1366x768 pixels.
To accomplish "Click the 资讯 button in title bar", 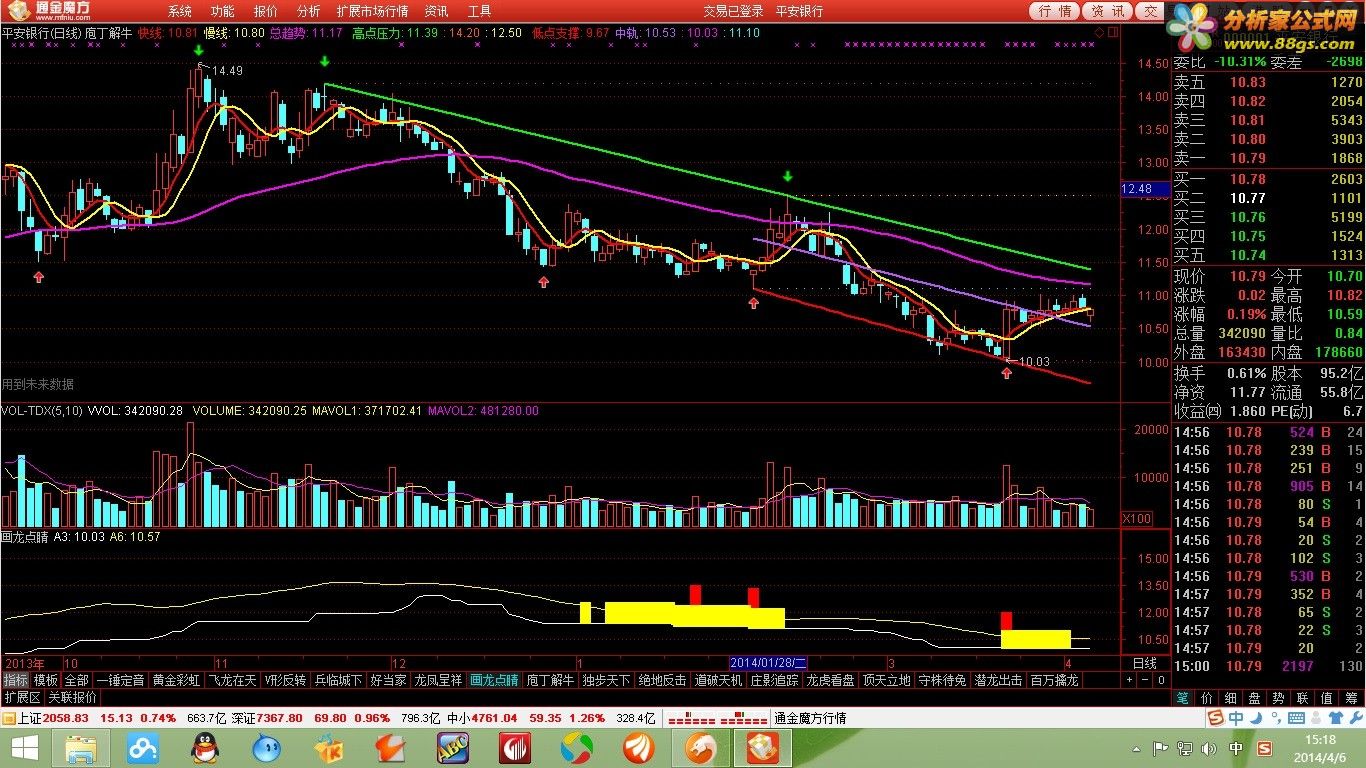I will click(1107, 11).
